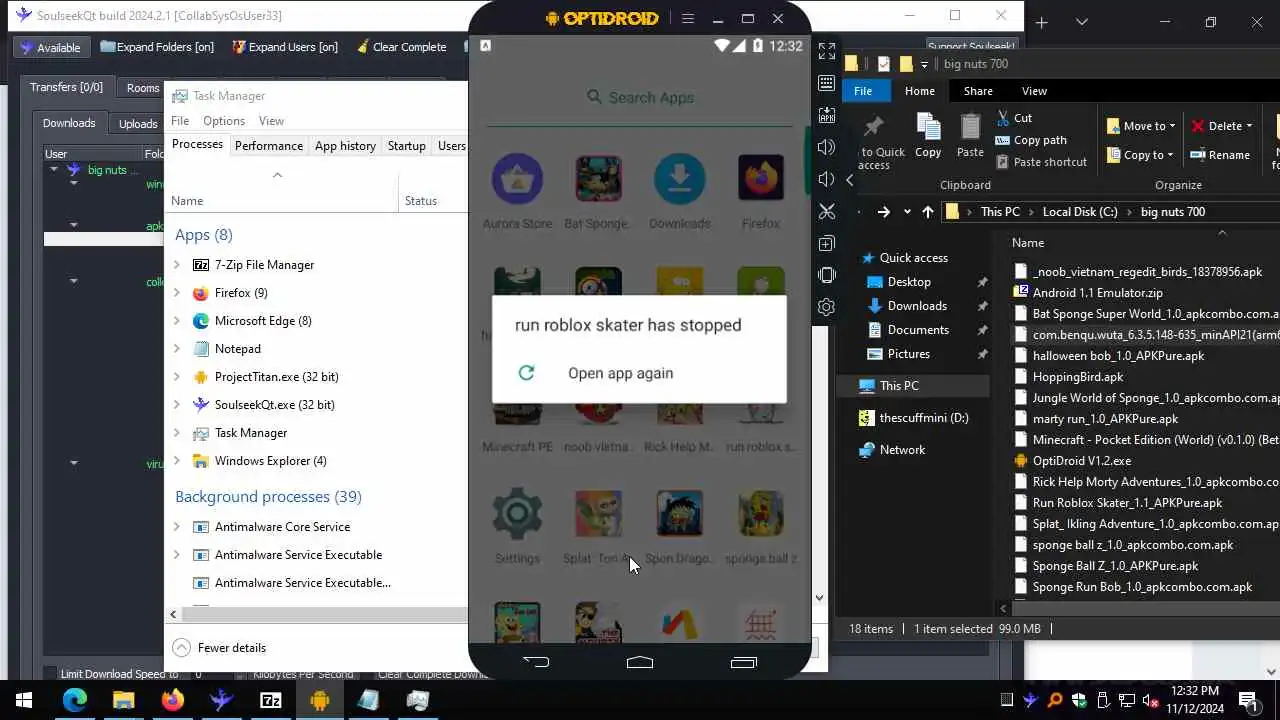Viewport: 1280px width, 720px height.
Task: Expand the Antimalware Core Service row
Action: pyautogui.click(x=177, y=527)
